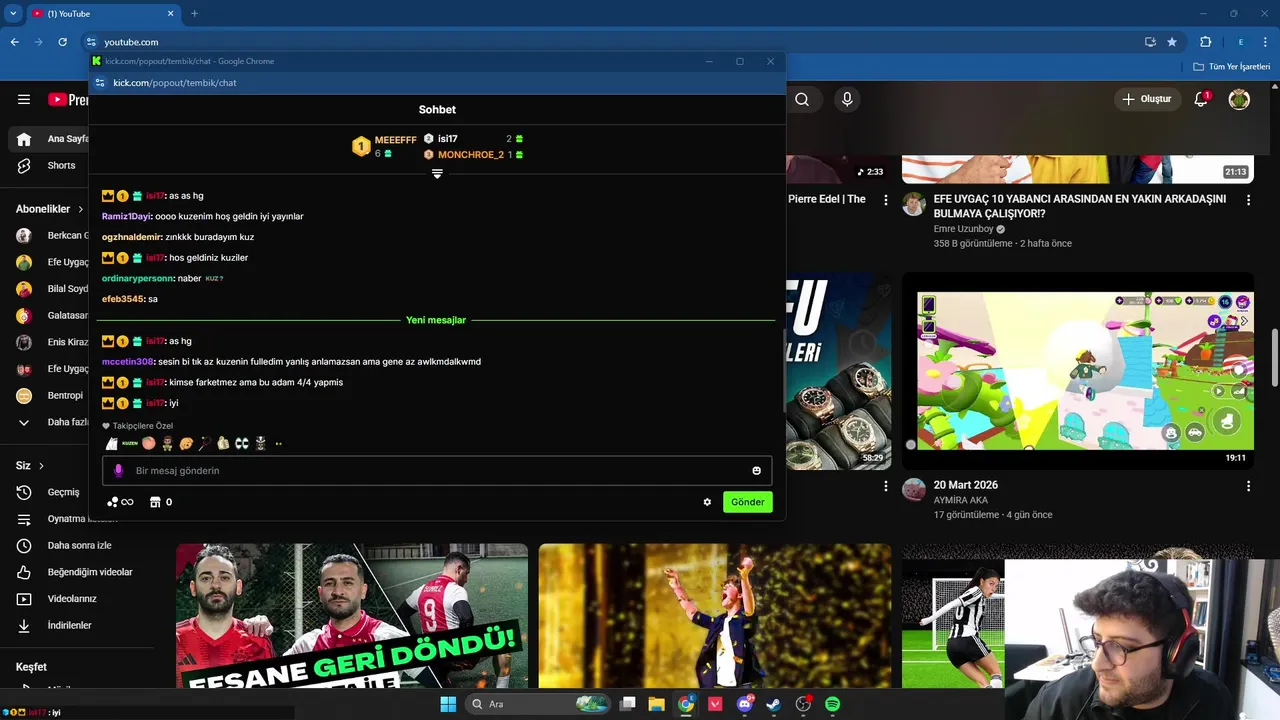Viewport: 1280px width, 720px height.
Task: Open İndirilenler downloads in sidebar
Action: point(55,625)
